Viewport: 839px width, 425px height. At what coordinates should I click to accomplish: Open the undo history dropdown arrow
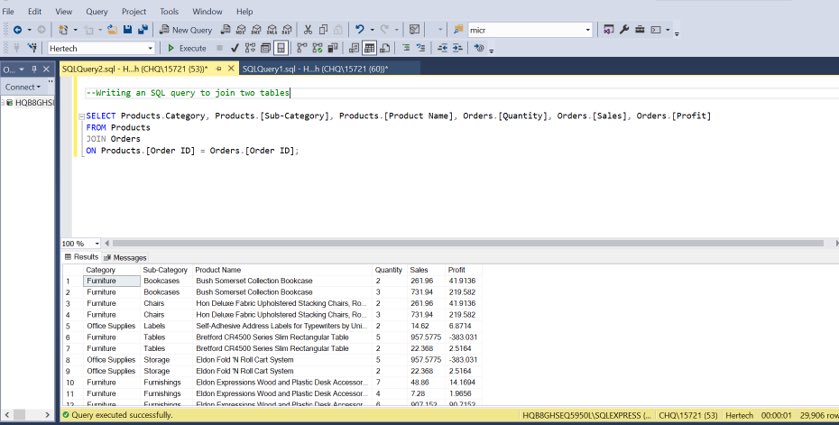(372, 30)
